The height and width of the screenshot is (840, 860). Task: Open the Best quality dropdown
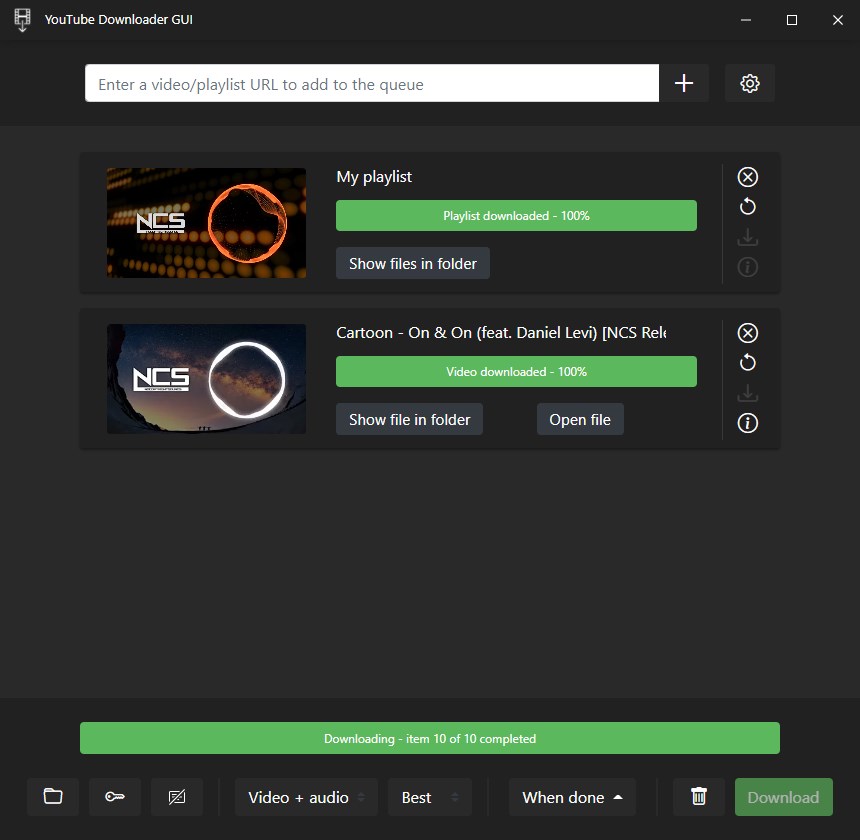[x=429, y=797]
